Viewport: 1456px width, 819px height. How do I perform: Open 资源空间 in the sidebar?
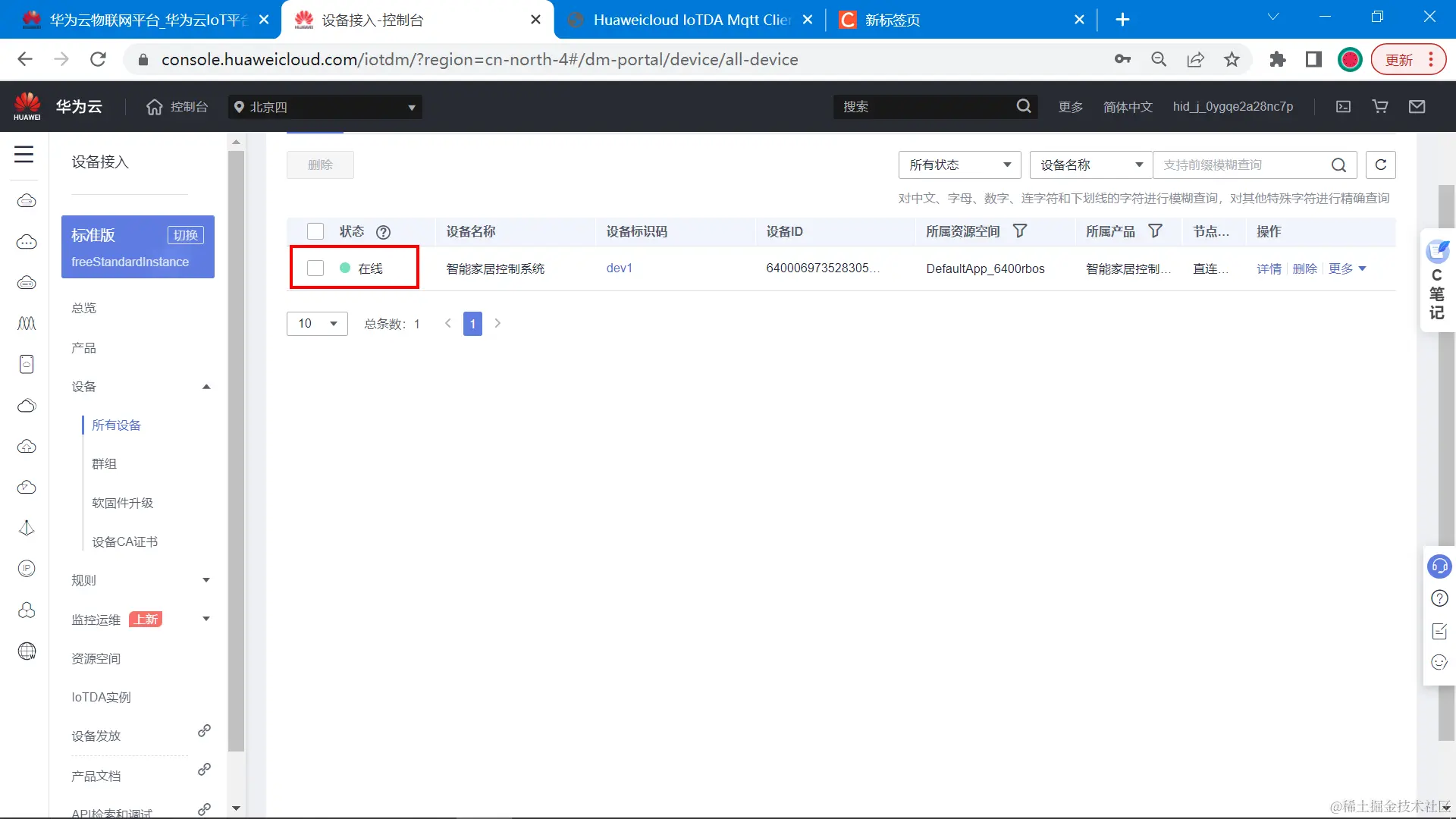coord(96,659)
